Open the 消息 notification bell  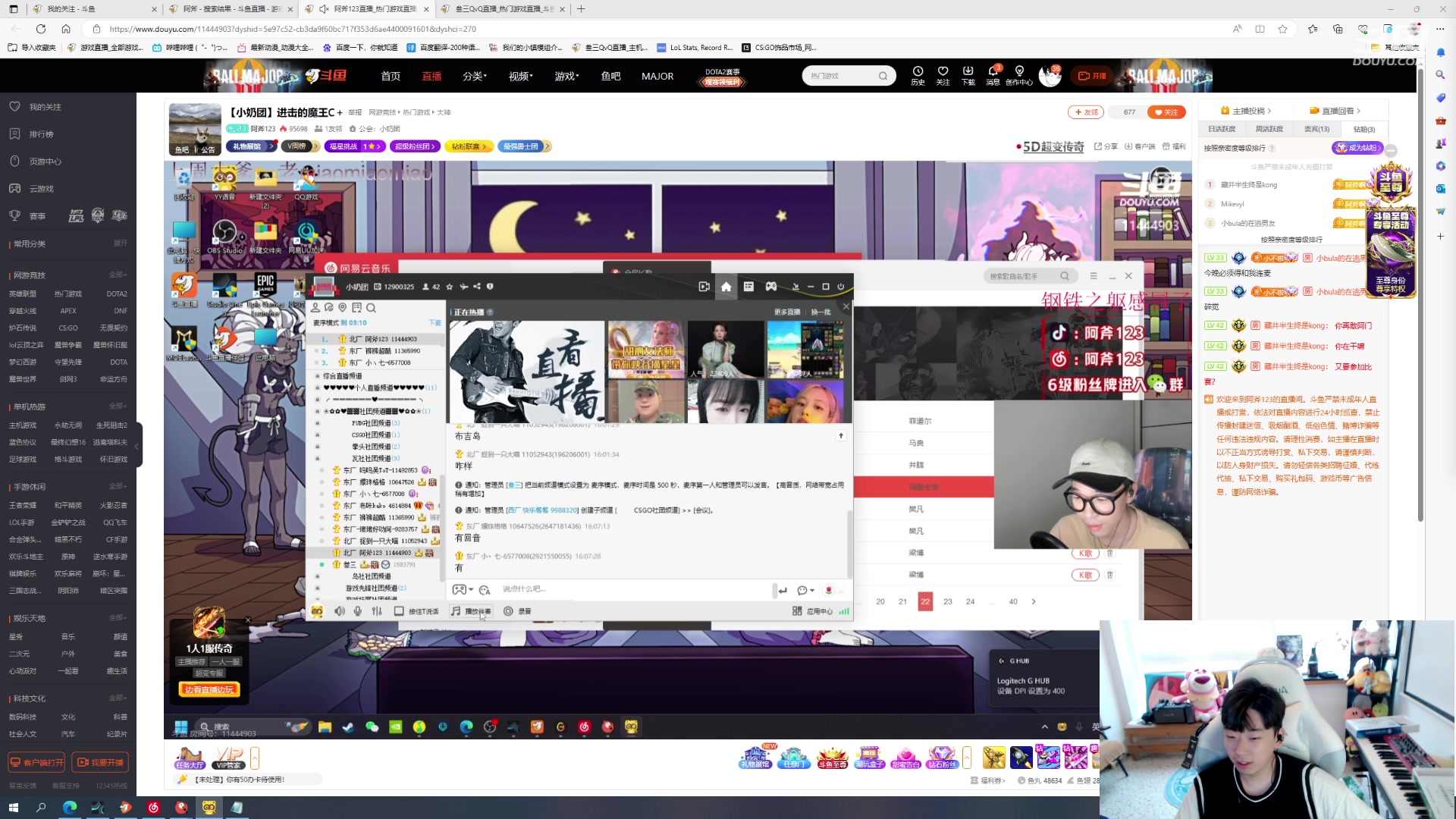(x=993, y=72)
